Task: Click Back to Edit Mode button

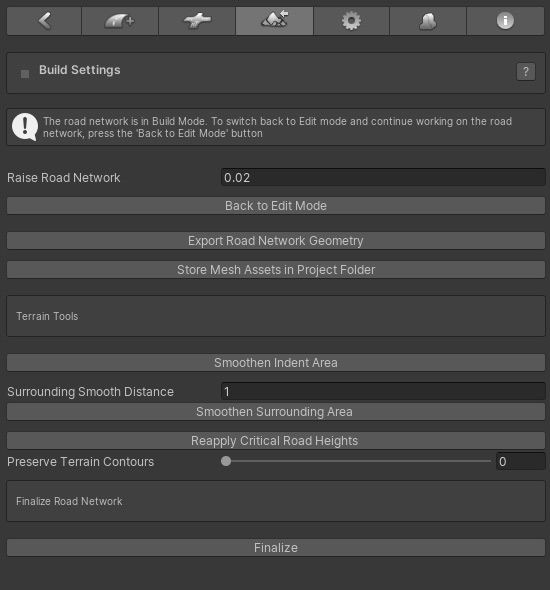Action: 276,206
